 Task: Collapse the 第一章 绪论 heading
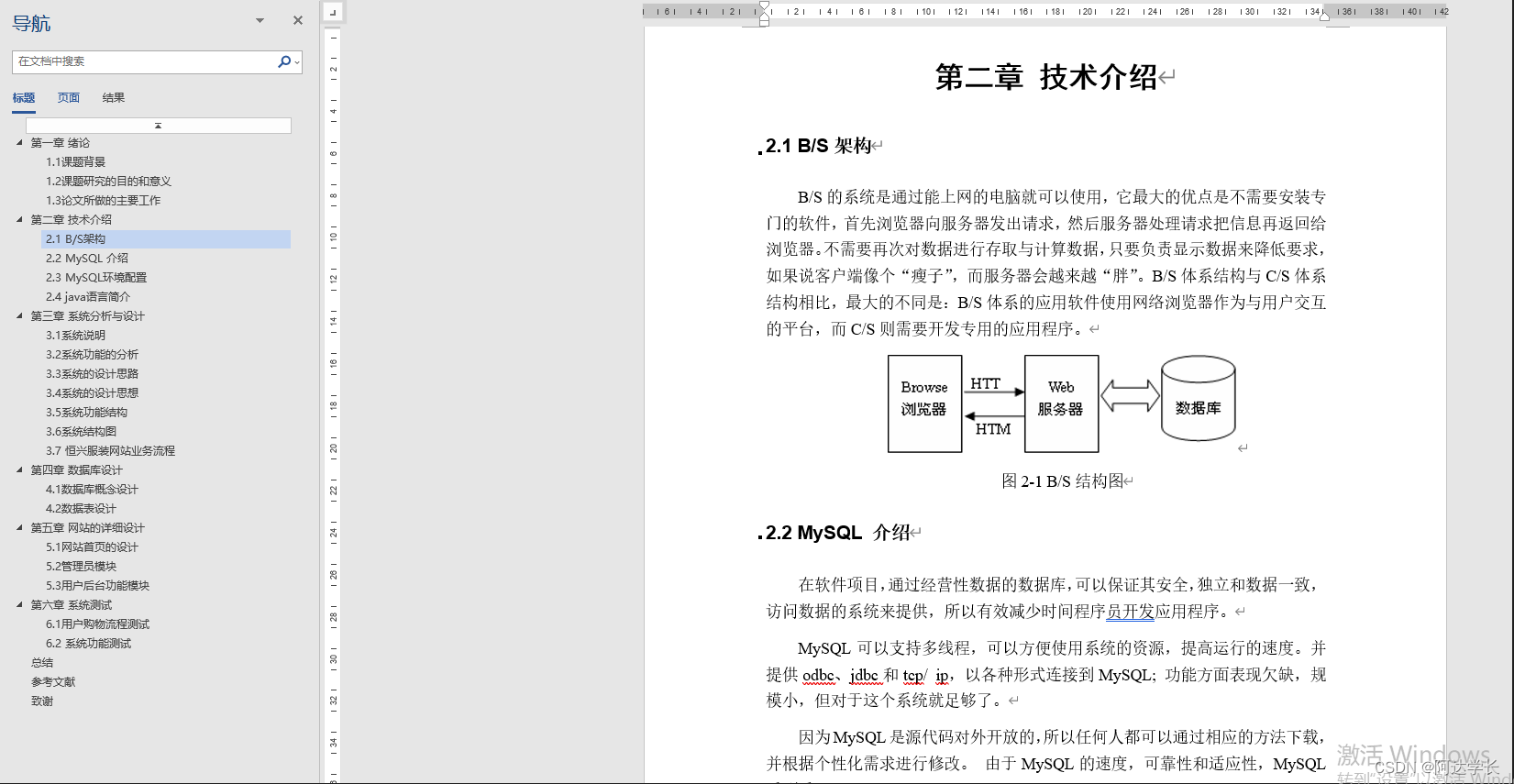click(19, 142)
